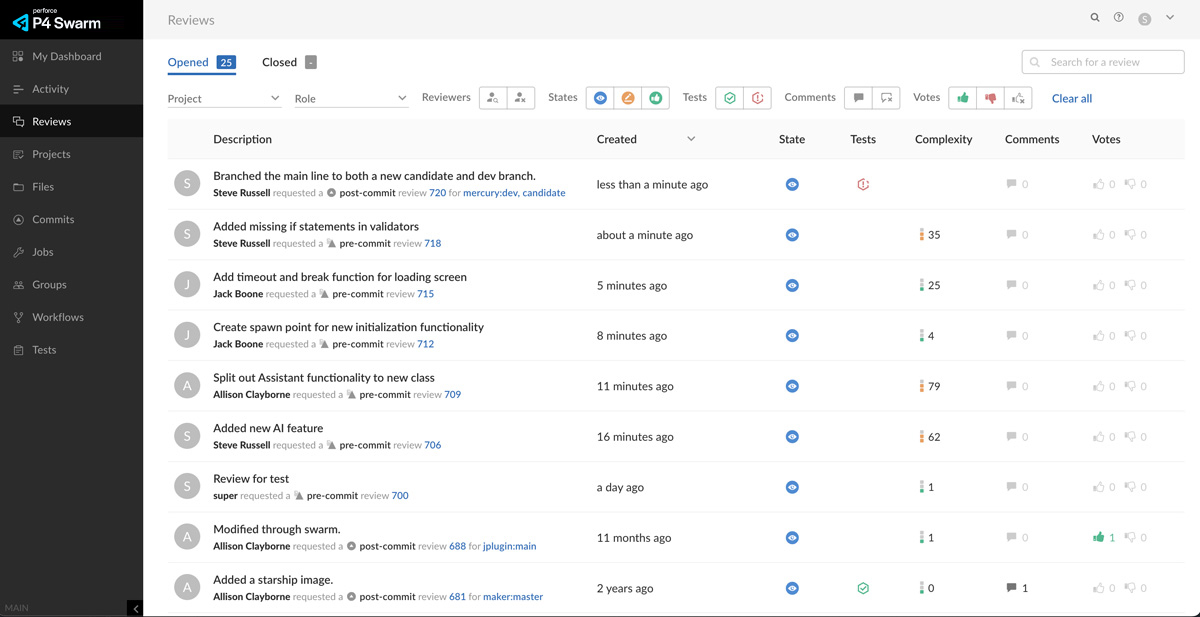Filter reviews that have no reviewers

pos(520,98)
